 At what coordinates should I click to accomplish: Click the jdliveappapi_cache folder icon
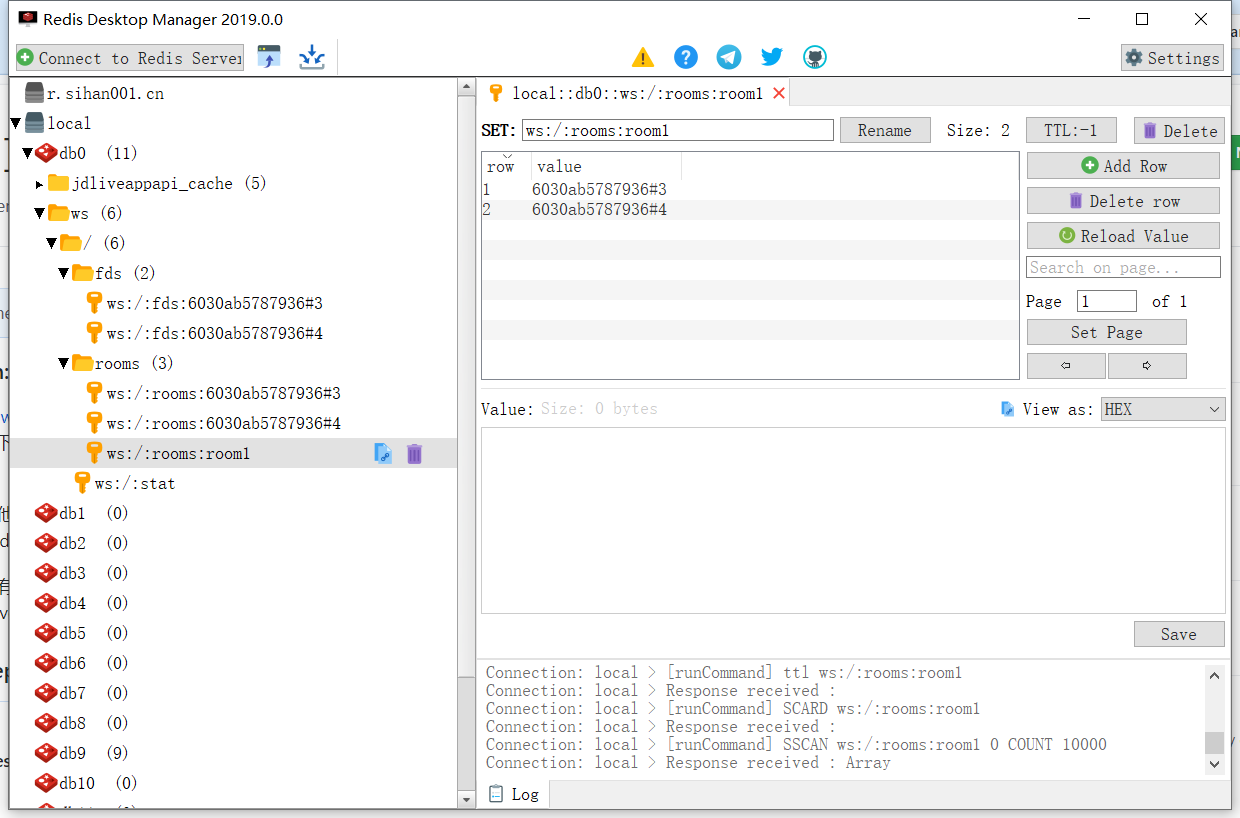(x=58, y=184)
